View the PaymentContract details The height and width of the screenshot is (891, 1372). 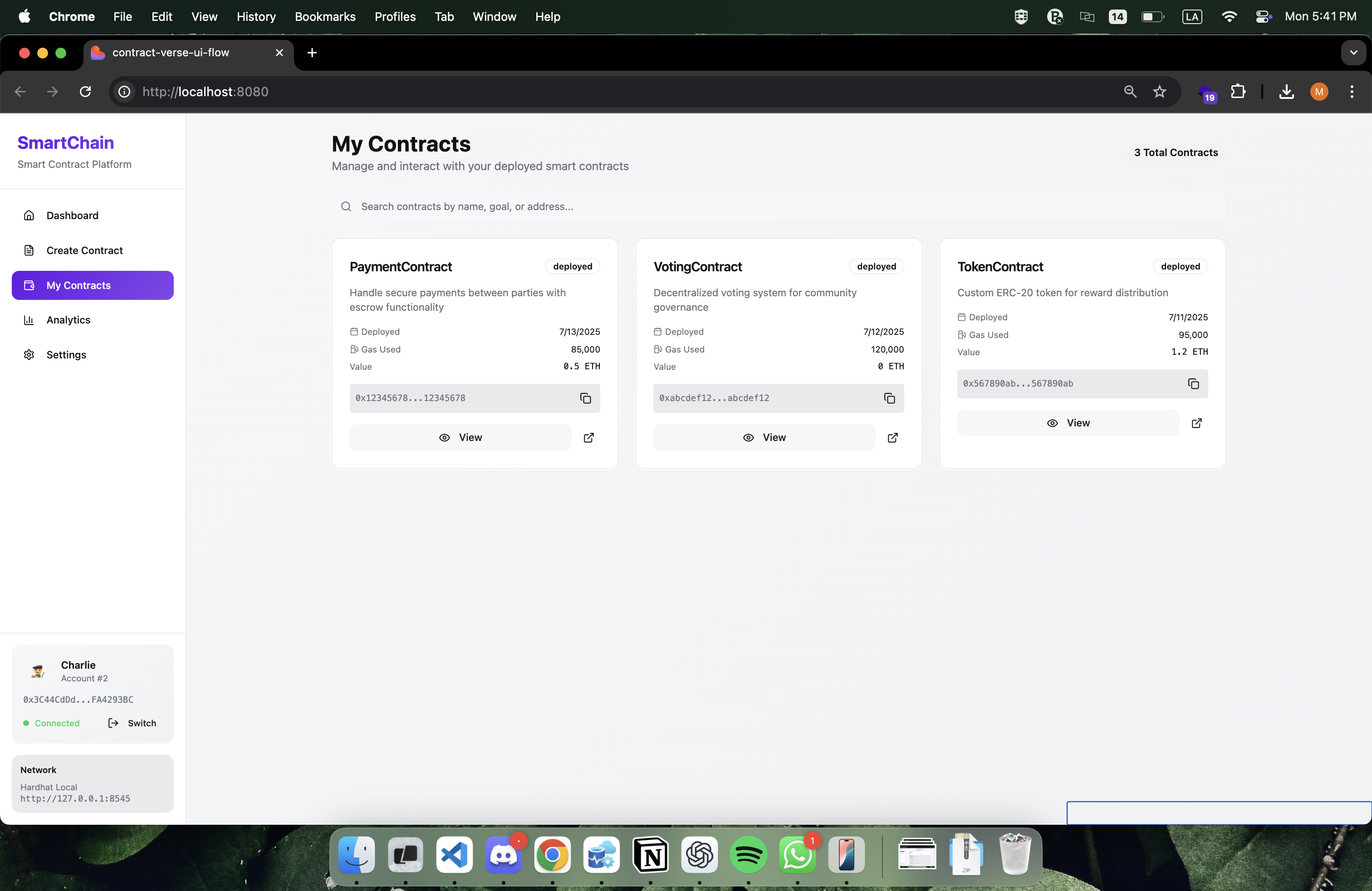[x=460, y=437]
